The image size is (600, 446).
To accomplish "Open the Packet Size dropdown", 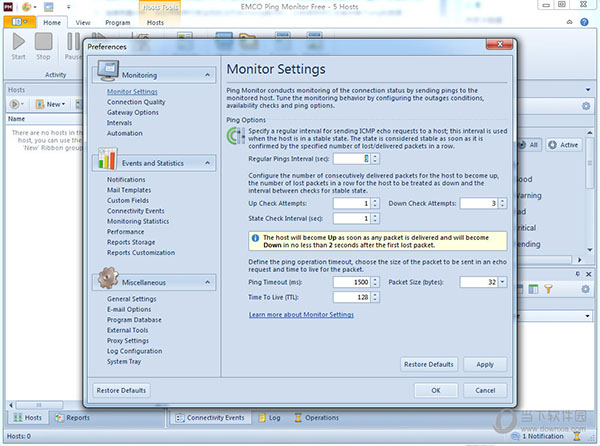I will point(502,282).
